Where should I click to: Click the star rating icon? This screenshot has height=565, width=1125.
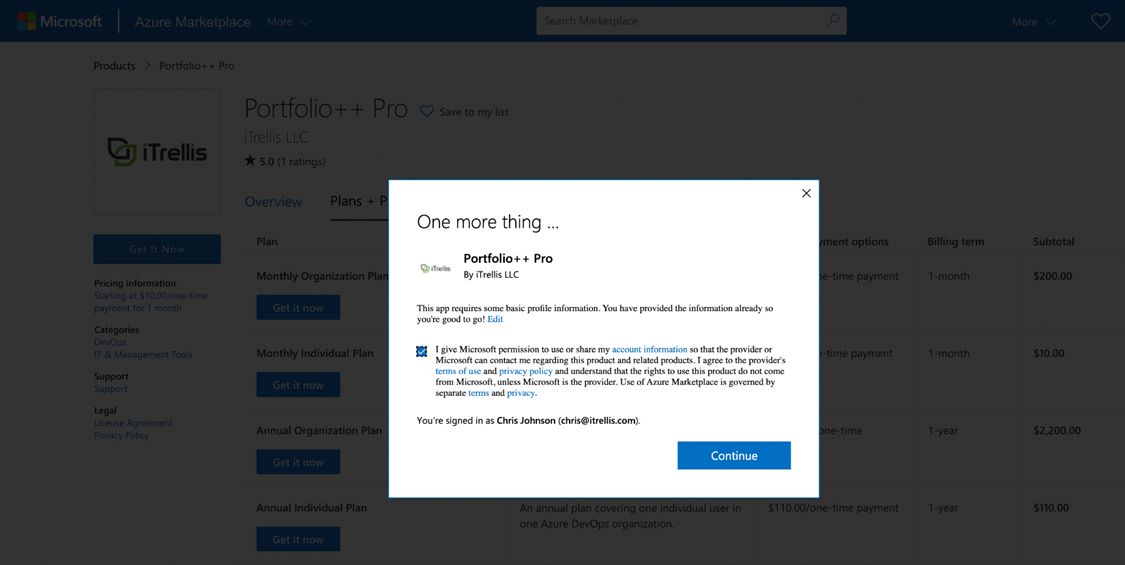point(250,161)
